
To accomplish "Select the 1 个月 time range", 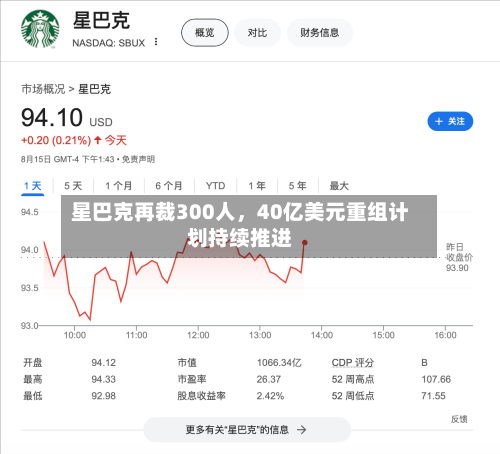I will (x=119, y=186).
